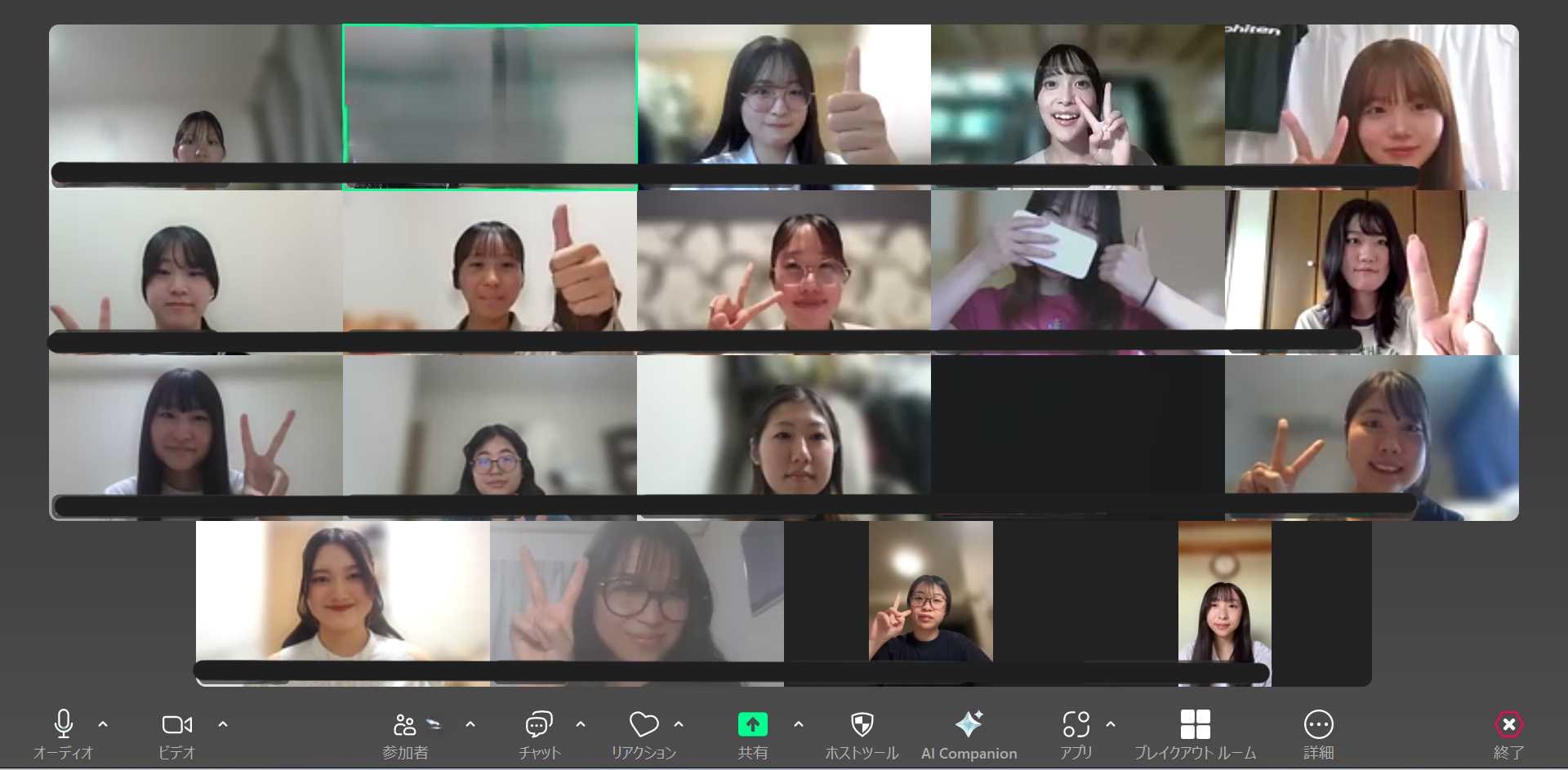Image resolution: width=1568 pixels, height=770 pixels.
Task: Select the black camera-off participant tile
Action: [1077, 425]
